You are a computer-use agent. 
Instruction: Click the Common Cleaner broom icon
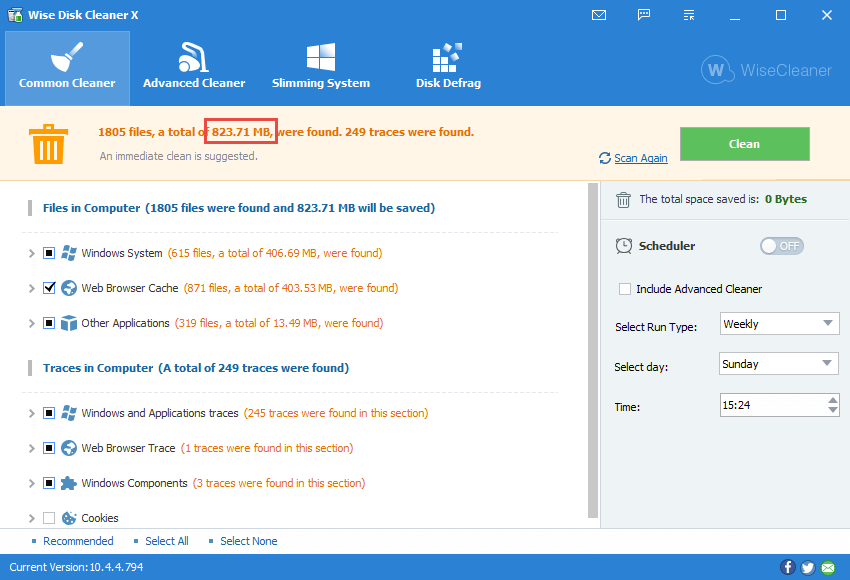[x=67, y=57]
